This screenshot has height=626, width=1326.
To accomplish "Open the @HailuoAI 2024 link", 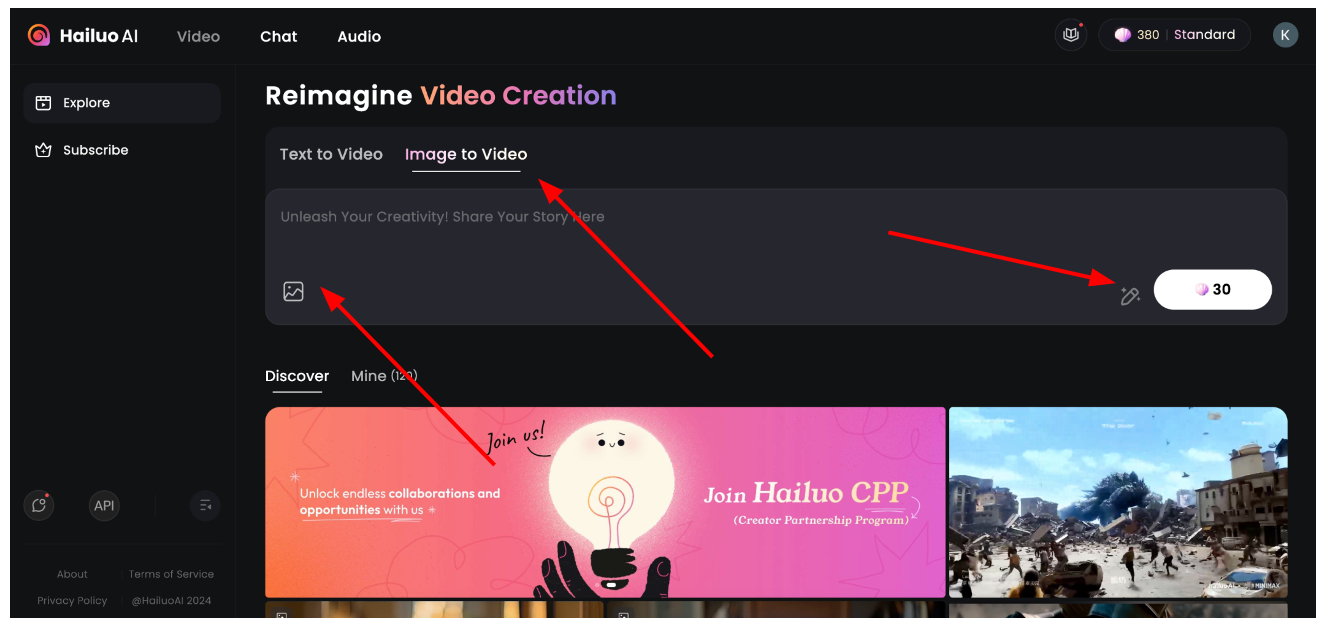I will (171, 600).
